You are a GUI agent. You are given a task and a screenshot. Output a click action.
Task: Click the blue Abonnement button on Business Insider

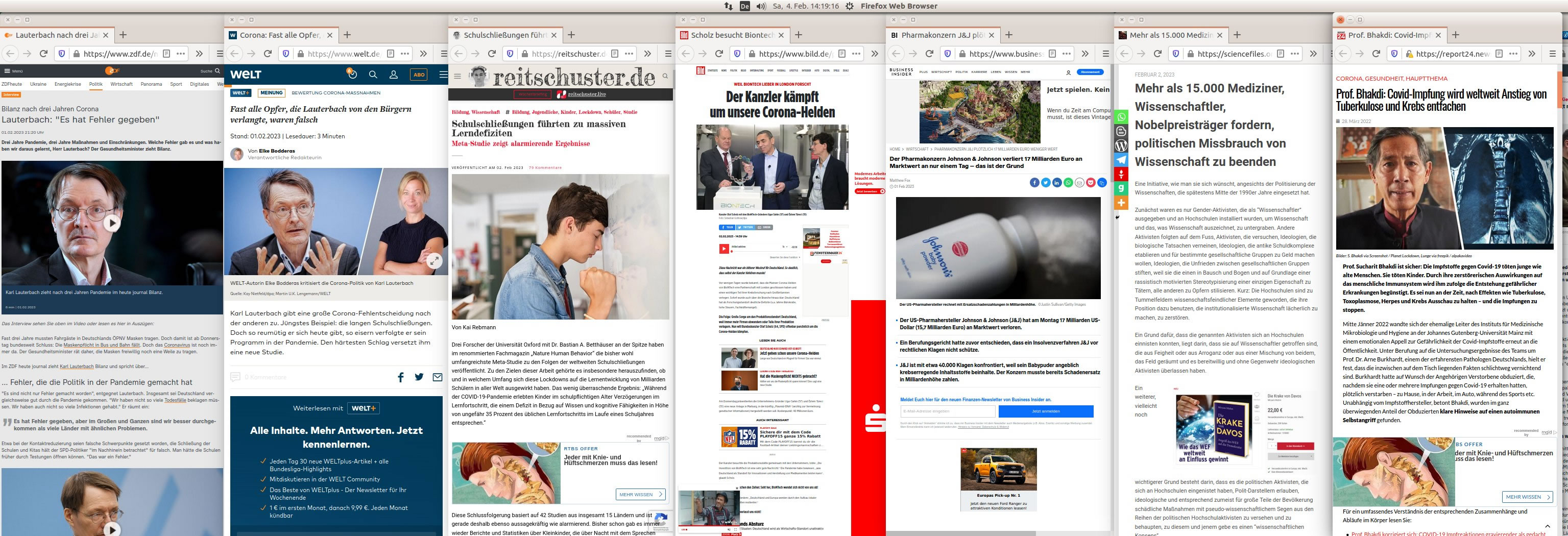(1090, 72)
